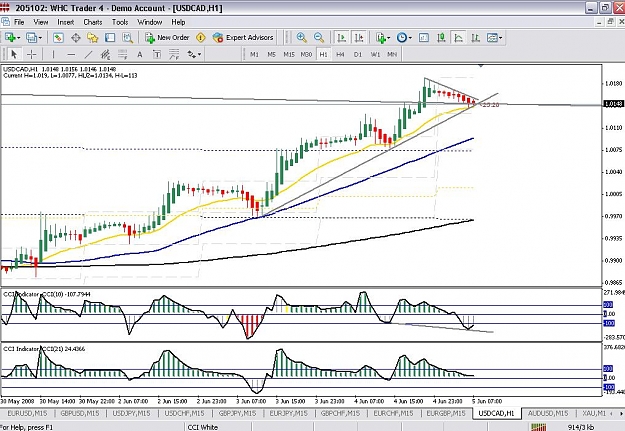625x431 pixels.
Task: Switch to EURJPY,M15 chart tab
Action: (x=289, y=413)
